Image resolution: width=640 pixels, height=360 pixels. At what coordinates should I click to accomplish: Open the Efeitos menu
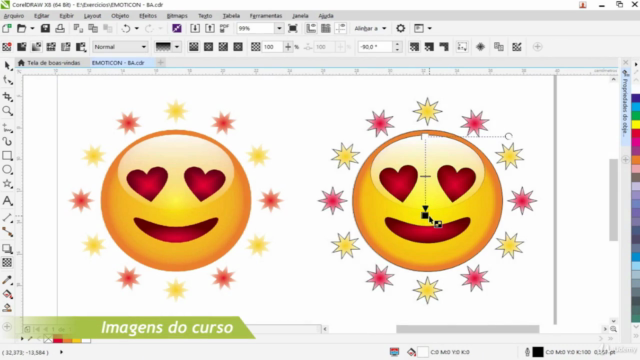click(x=148, y=16)
